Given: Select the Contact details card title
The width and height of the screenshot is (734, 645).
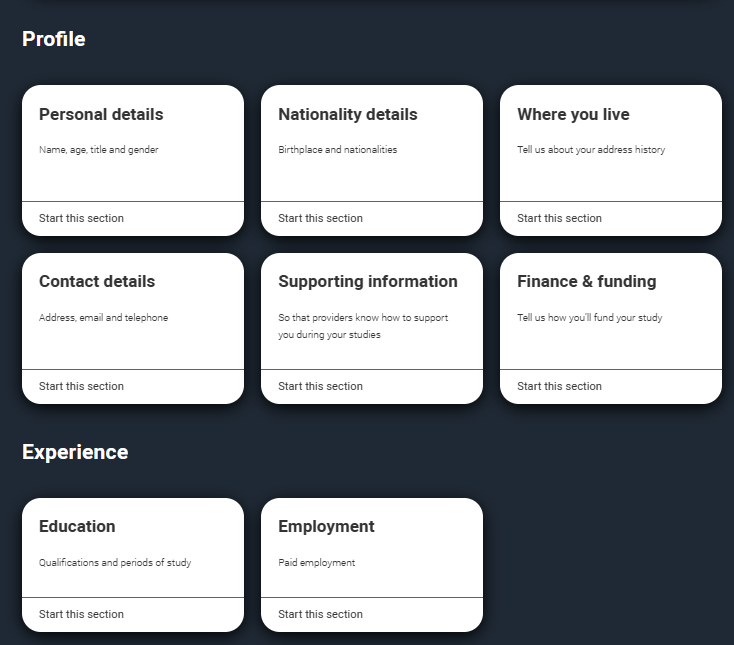Looking at the screenshot, I should [97, 281].
